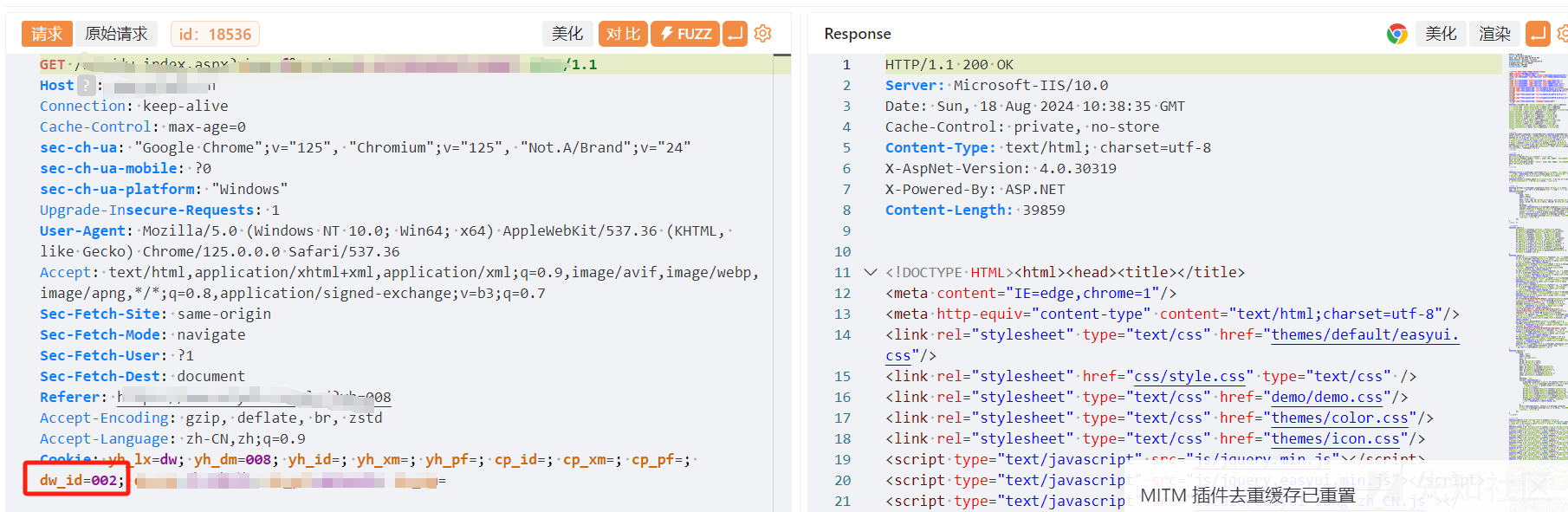Open the demo/demo.css link
The image size is (1568, 512).
tap(1326, 397)
